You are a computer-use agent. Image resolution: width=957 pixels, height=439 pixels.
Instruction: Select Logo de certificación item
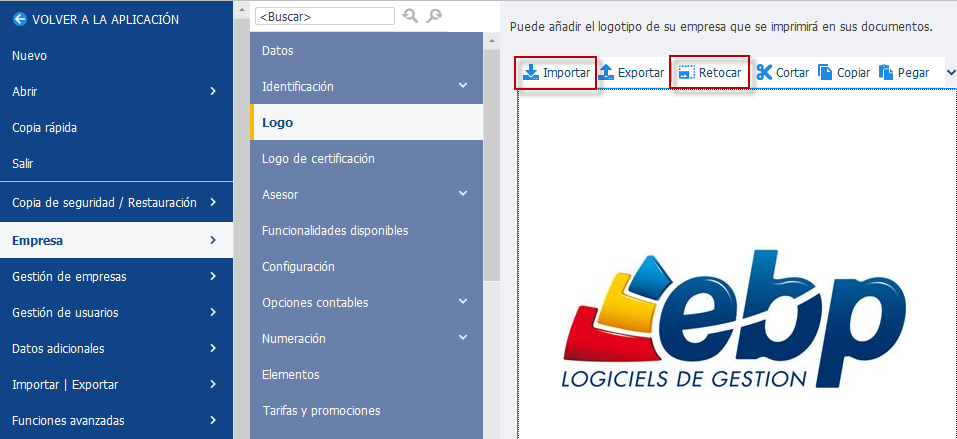366,159
